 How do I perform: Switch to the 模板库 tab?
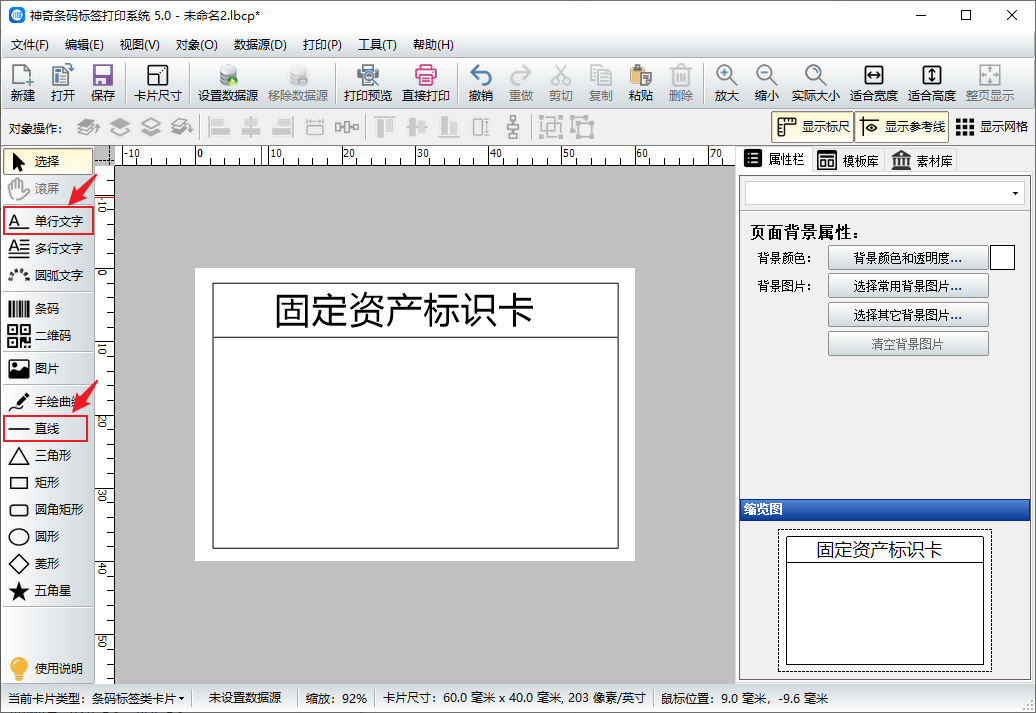(x=848, y=160)
